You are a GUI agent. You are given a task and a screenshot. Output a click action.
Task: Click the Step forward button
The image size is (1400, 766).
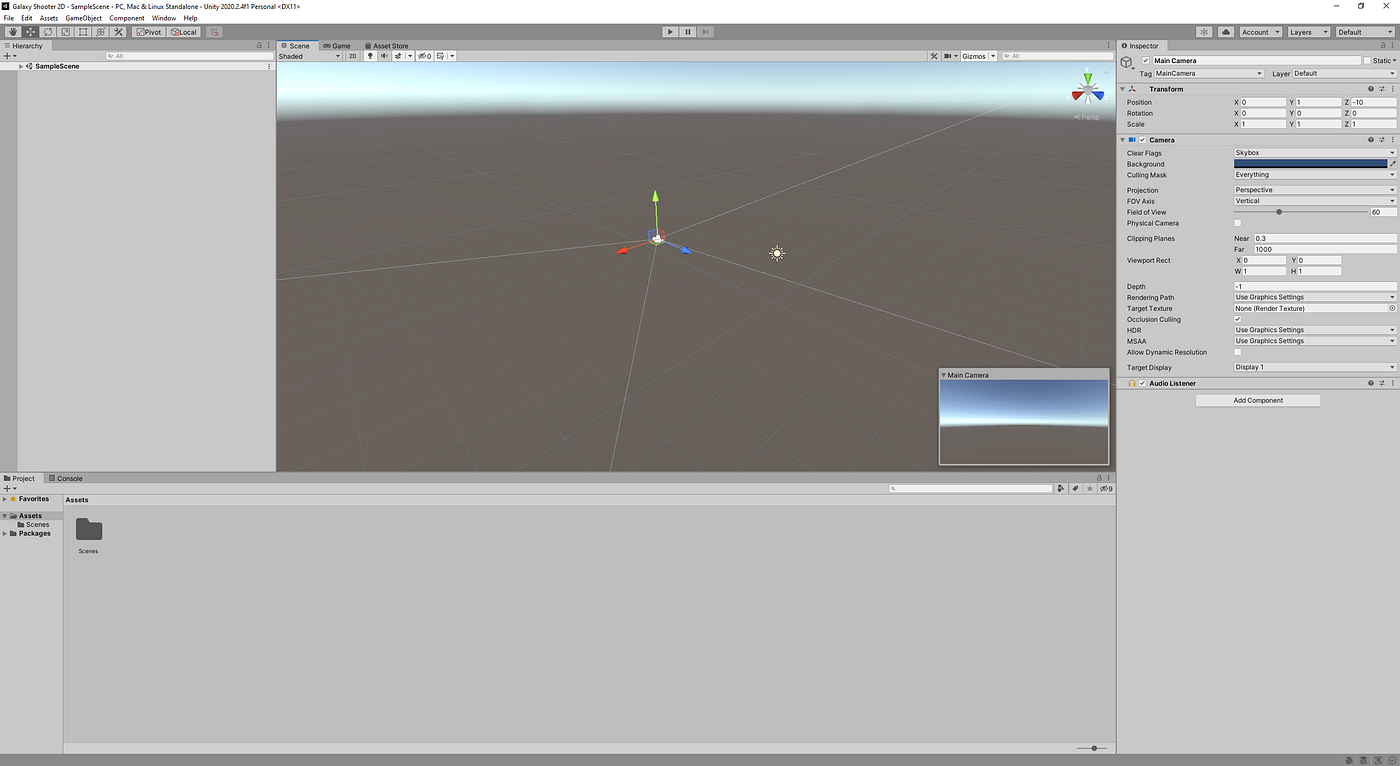click(706, 32)
